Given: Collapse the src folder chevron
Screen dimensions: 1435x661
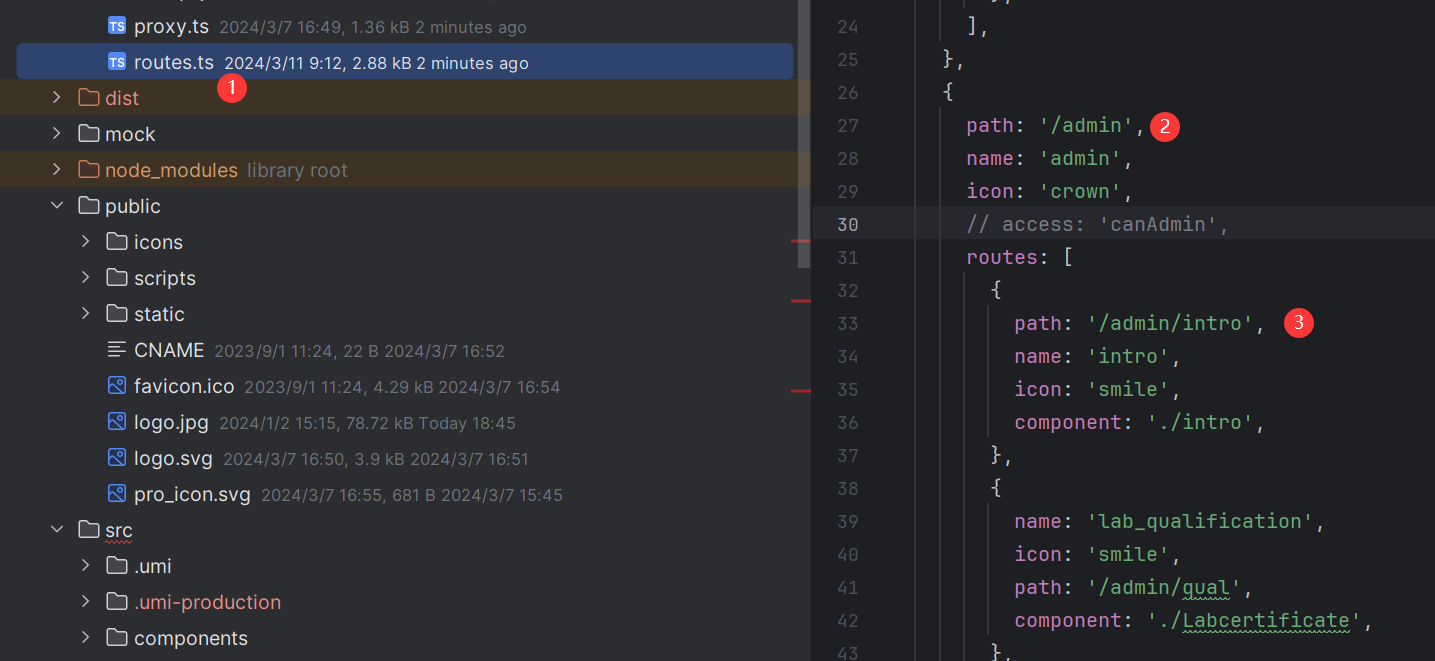Looking at the screenshot, I should [57, 530].
